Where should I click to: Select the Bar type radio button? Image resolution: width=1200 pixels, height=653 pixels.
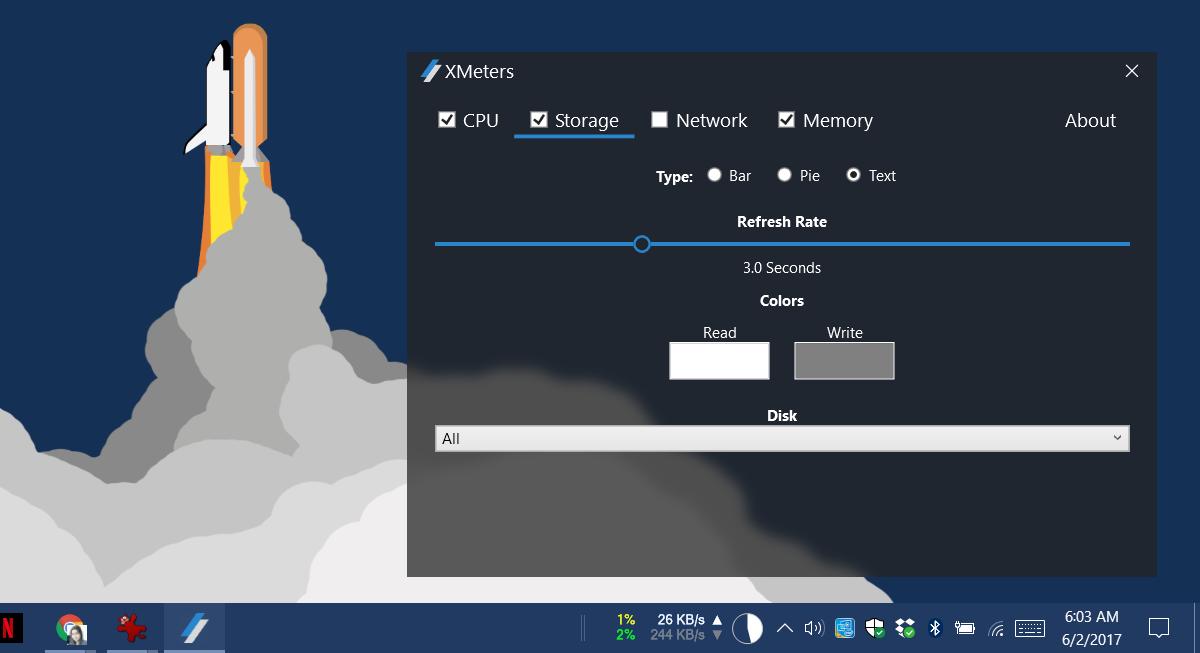(714, 175)
